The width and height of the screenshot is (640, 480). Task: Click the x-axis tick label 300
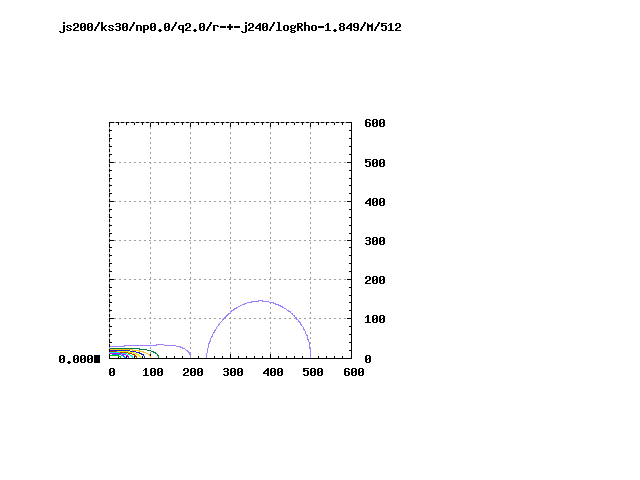point(233,372)
